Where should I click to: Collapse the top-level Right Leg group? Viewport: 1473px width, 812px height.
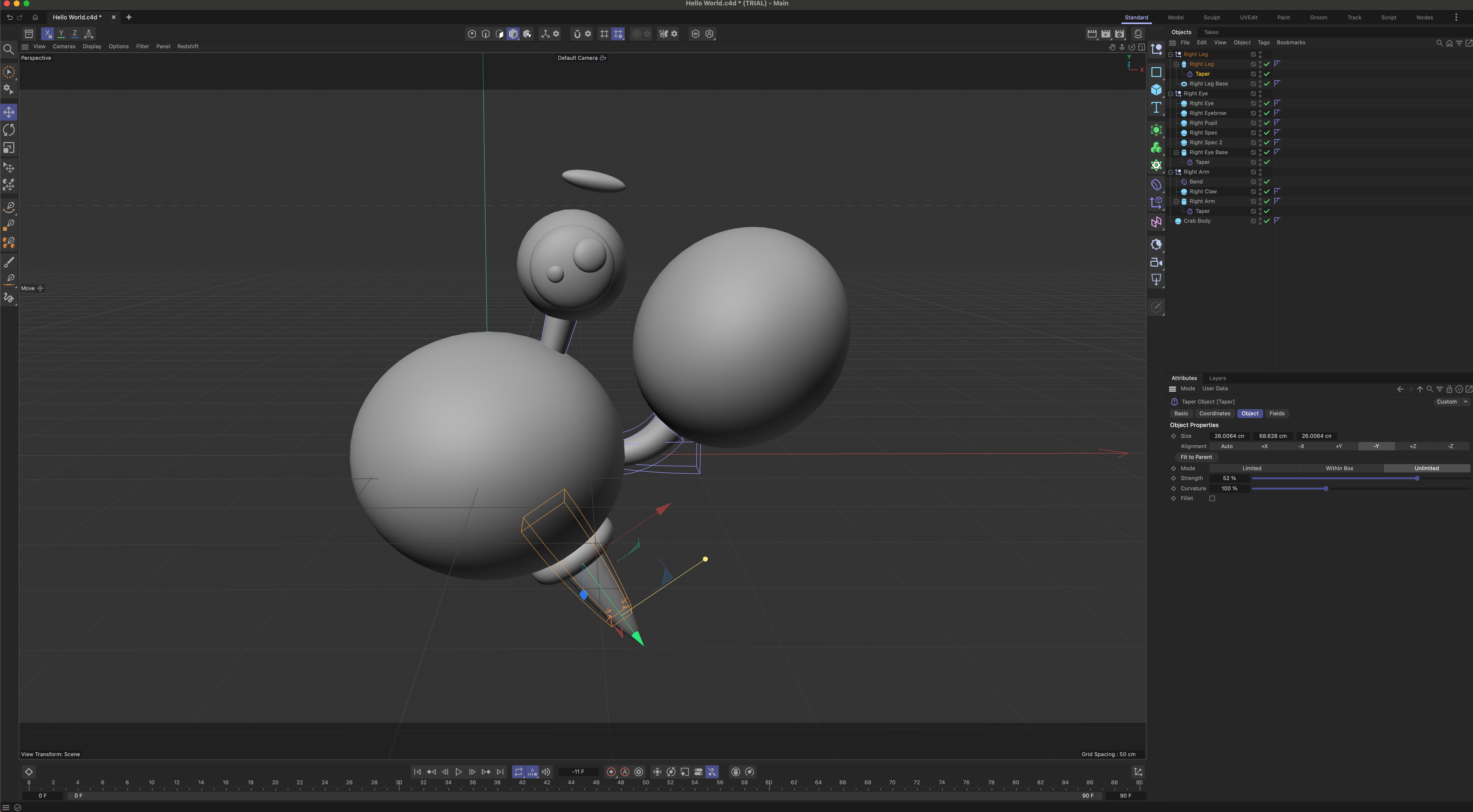coord(1171,54)
